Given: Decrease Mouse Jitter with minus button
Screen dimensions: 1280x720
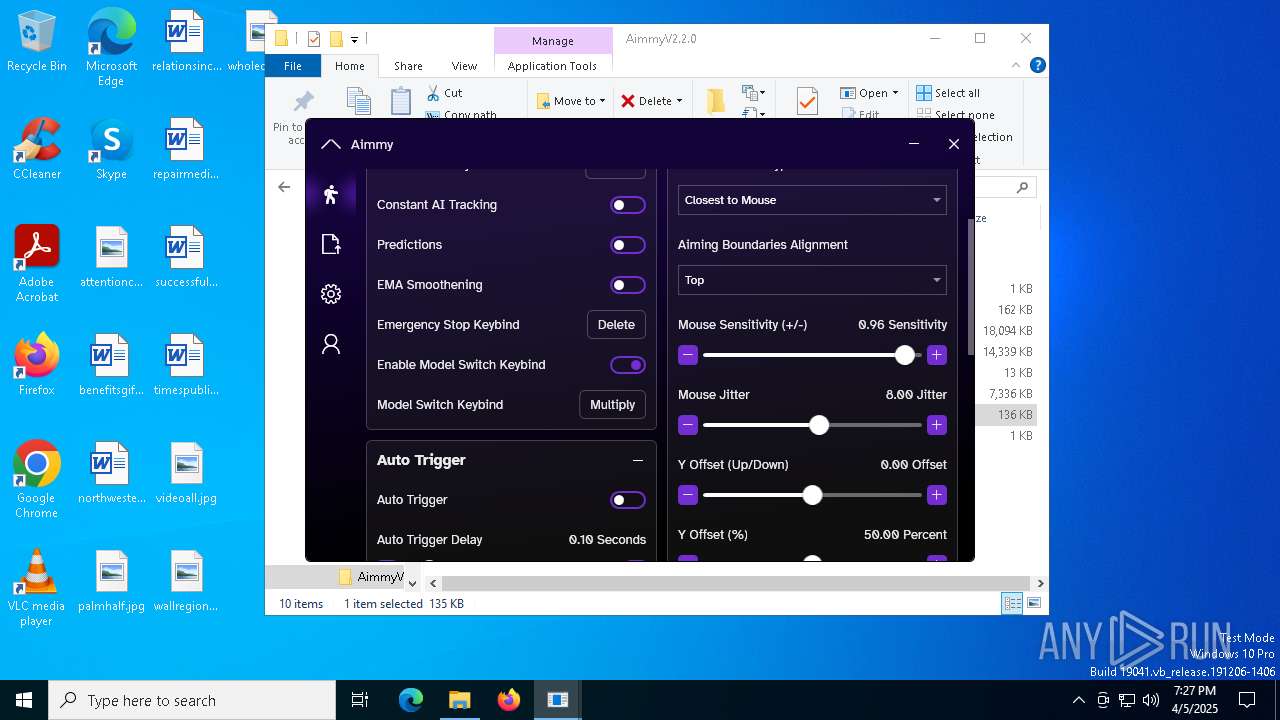Looking at the screenshot, I should pyautogui.click(x=688, y=425).
